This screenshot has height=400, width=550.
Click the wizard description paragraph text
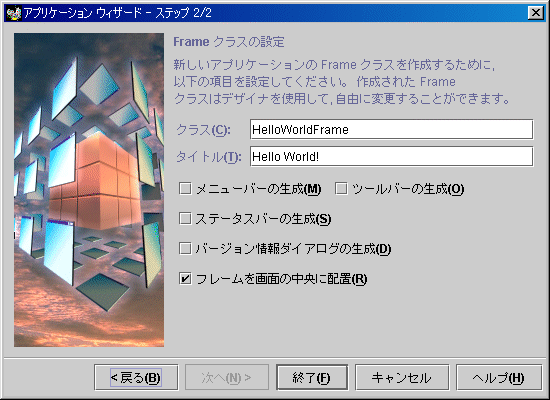(341, 82)
